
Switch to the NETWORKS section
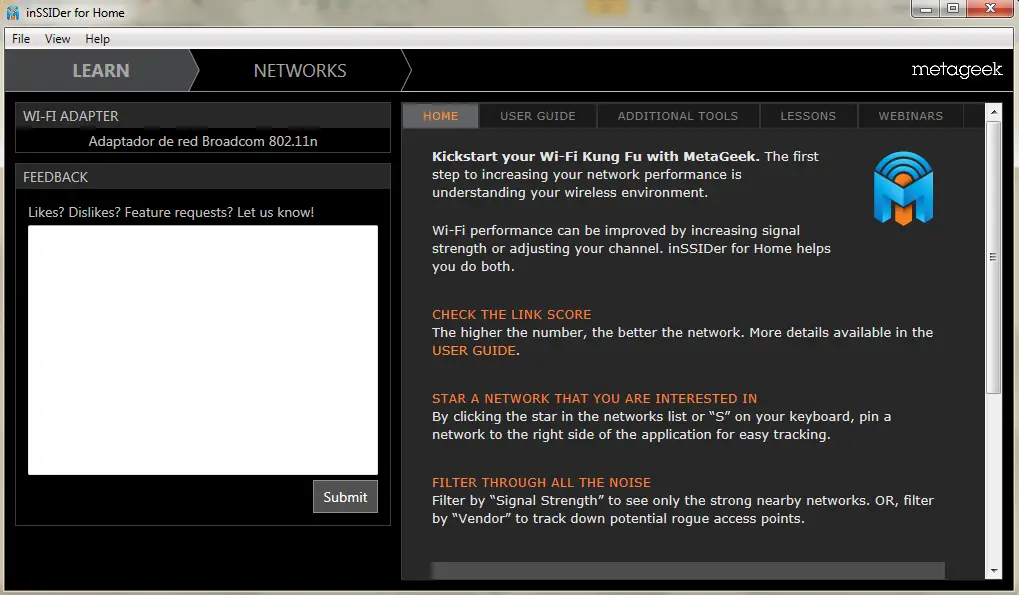tap(300, 70)
